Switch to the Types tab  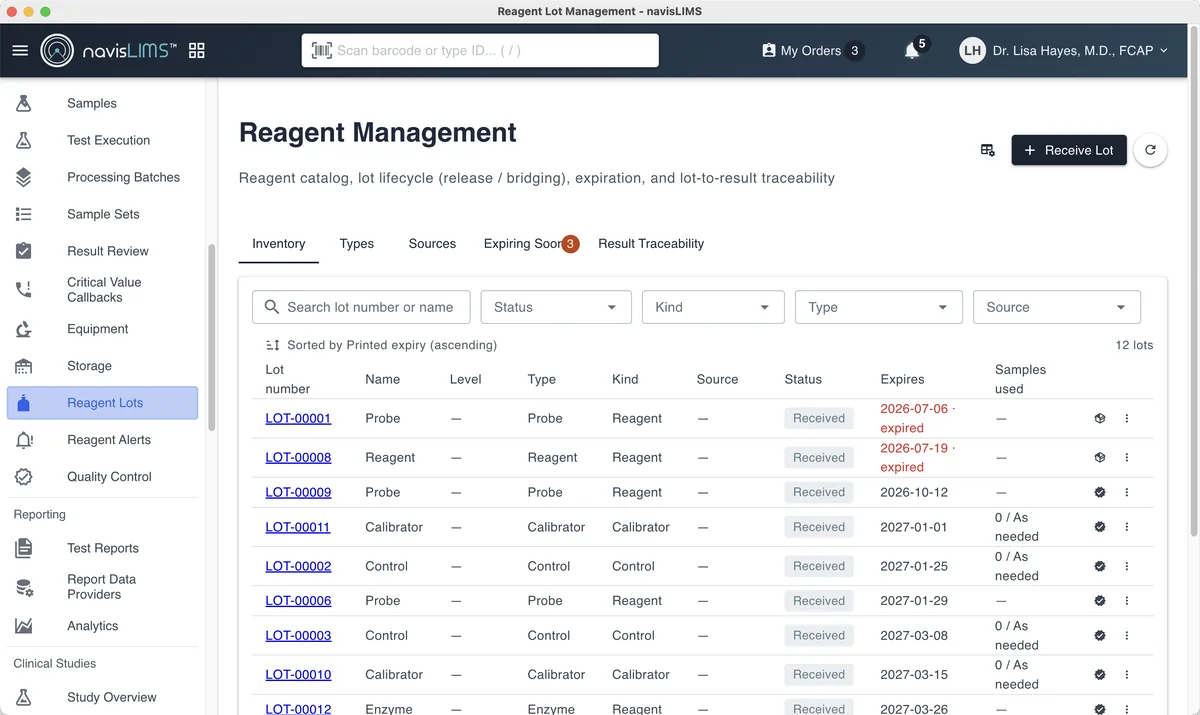[x=357, y=243]
